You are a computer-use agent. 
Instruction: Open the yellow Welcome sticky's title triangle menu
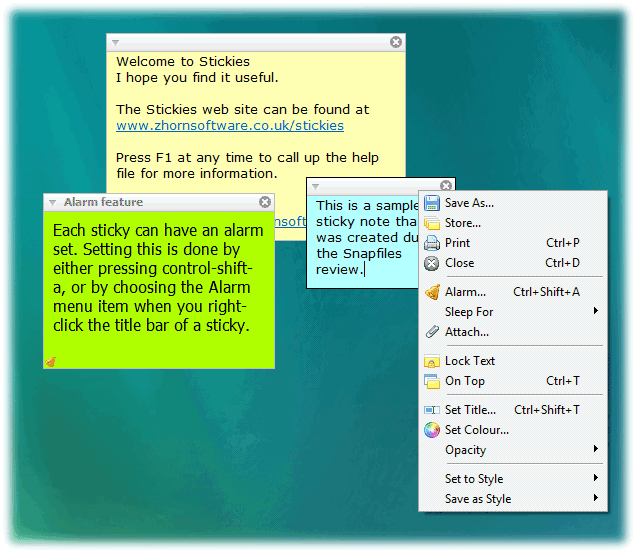pyautogui.click(x=115, y=43)
